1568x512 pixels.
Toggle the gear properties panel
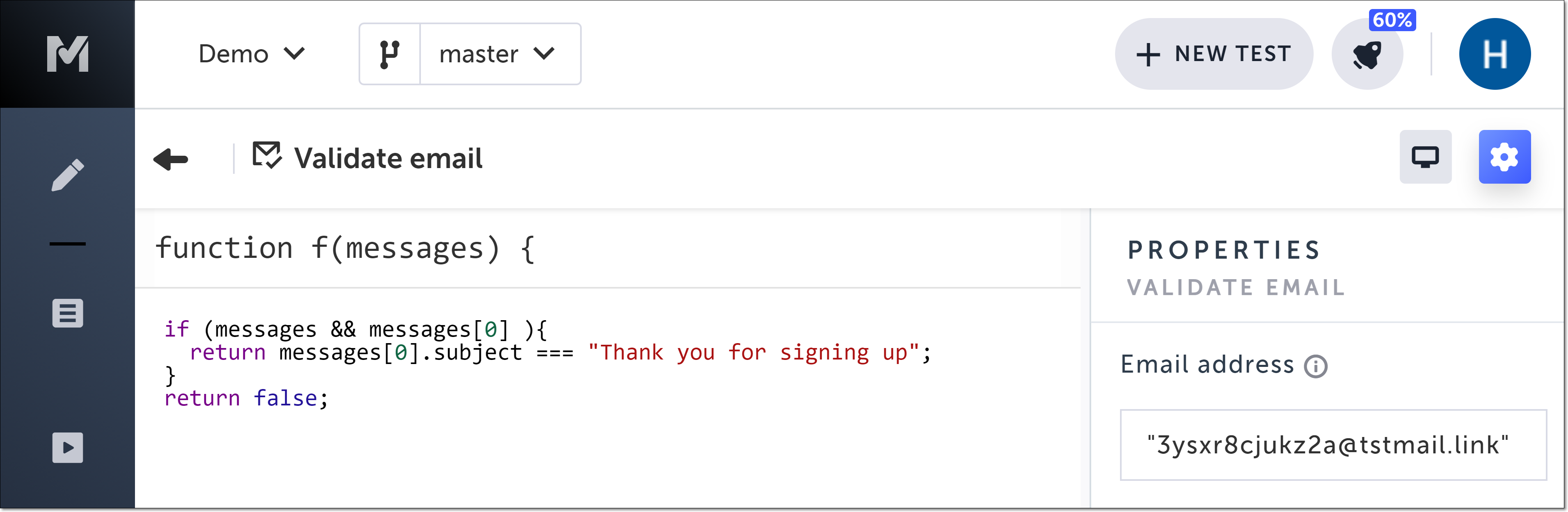pos(1504,157)
